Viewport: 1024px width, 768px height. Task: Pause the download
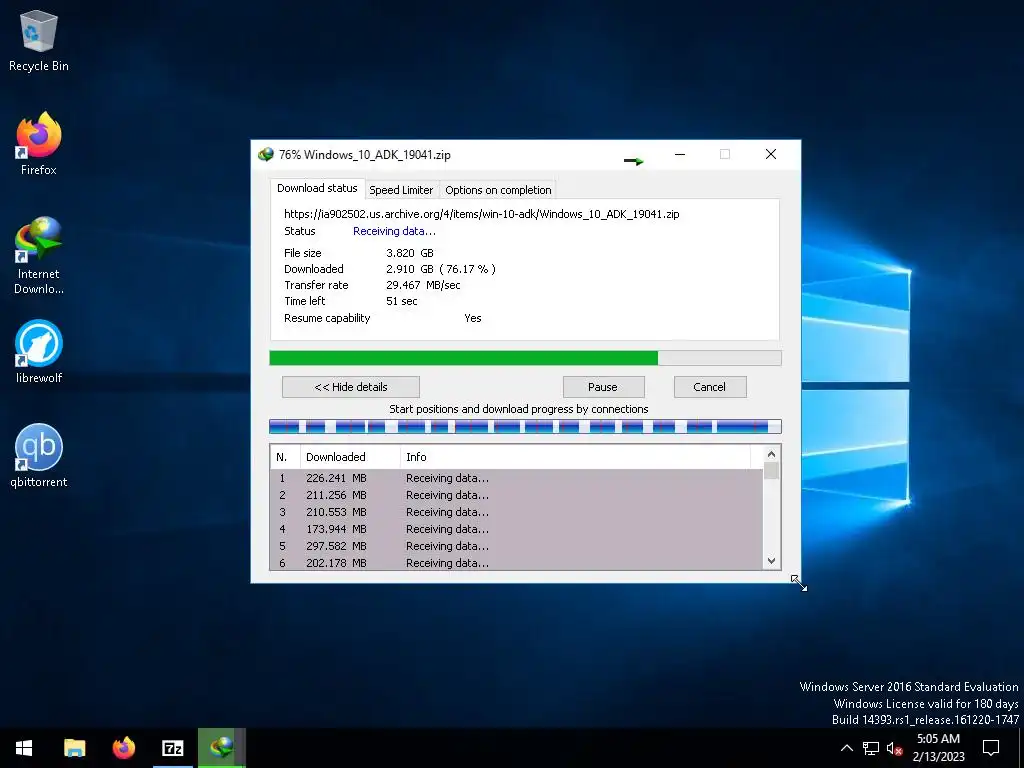pos(603,387)
